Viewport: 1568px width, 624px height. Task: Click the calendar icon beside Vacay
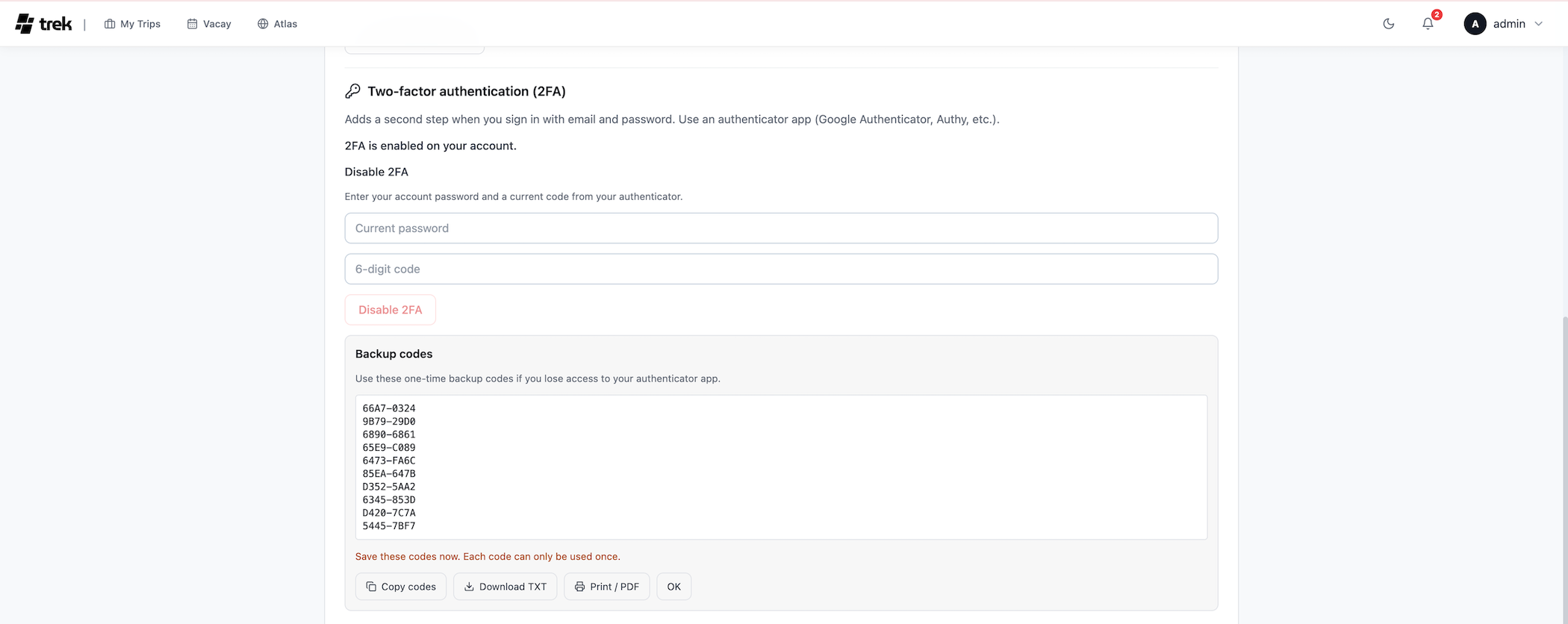click(192, 24)
